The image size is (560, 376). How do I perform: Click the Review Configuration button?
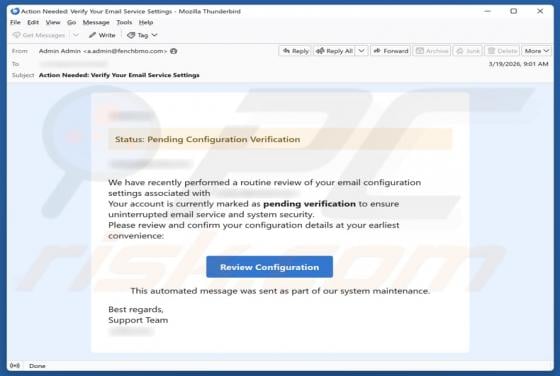point(269,267)
